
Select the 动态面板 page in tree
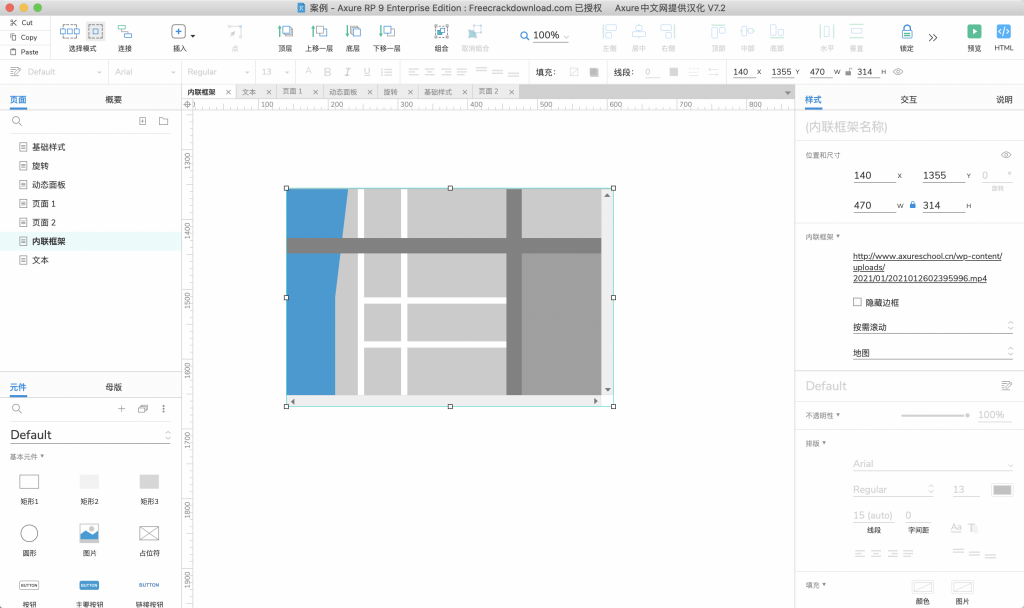pyautogui.click(x=48, y=185)
